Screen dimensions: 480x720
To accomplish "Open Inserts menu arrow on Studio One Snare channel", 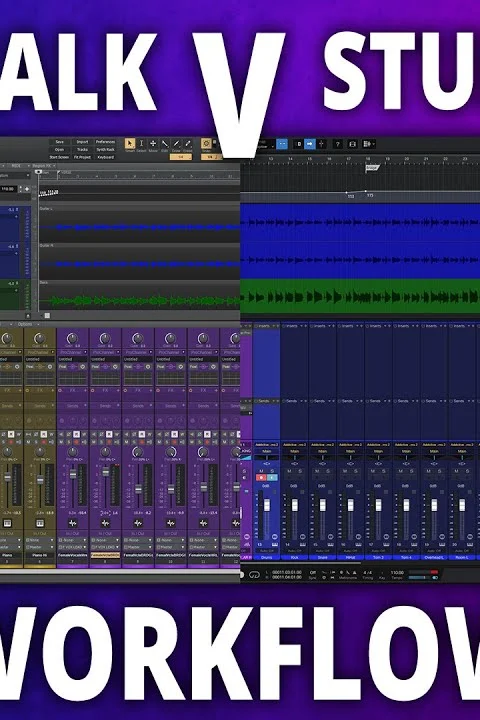I will pos(329,326).
